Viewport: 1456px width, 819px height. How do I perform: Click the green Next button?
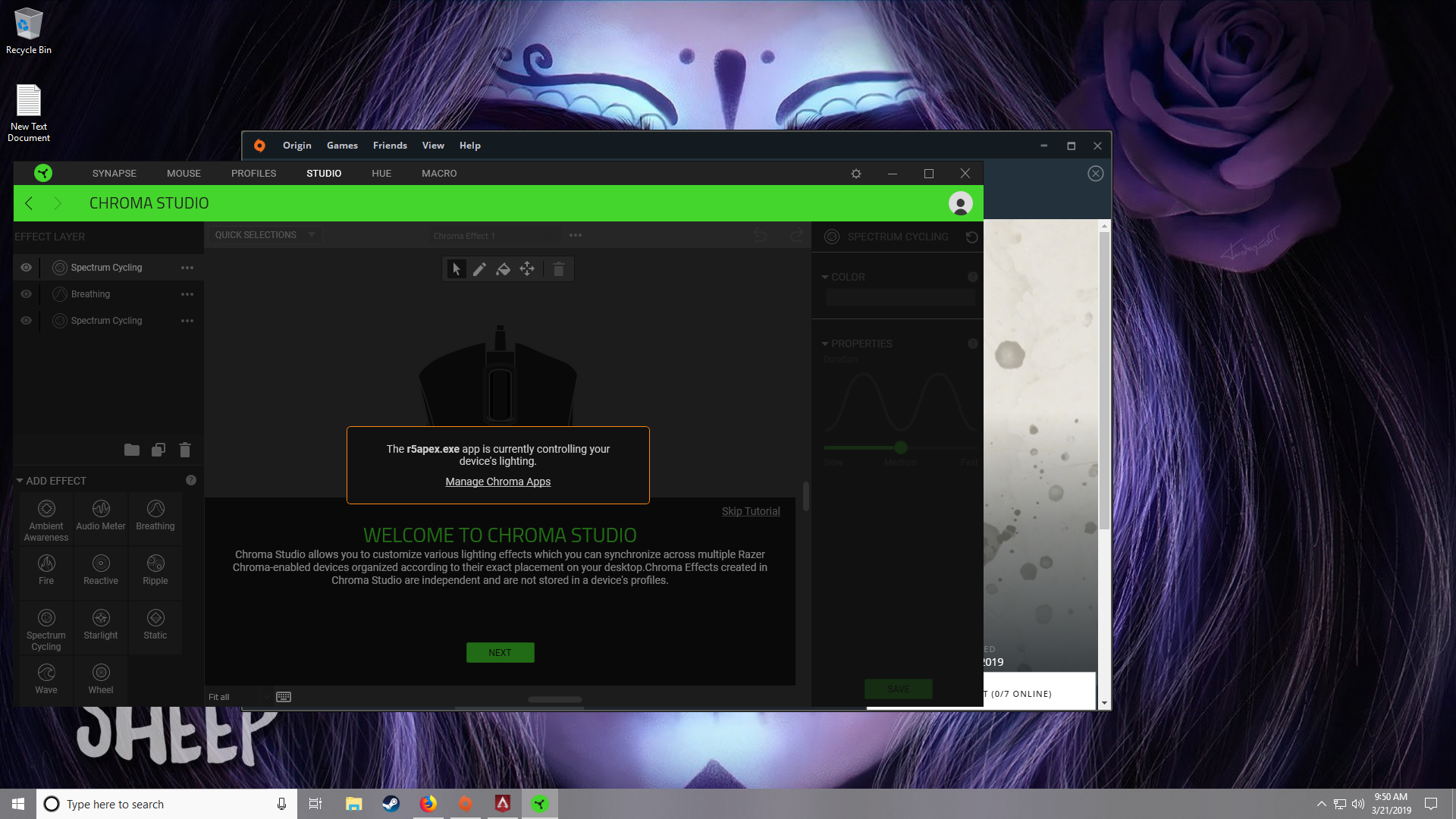pyautogui.click(x=500, y=653)
